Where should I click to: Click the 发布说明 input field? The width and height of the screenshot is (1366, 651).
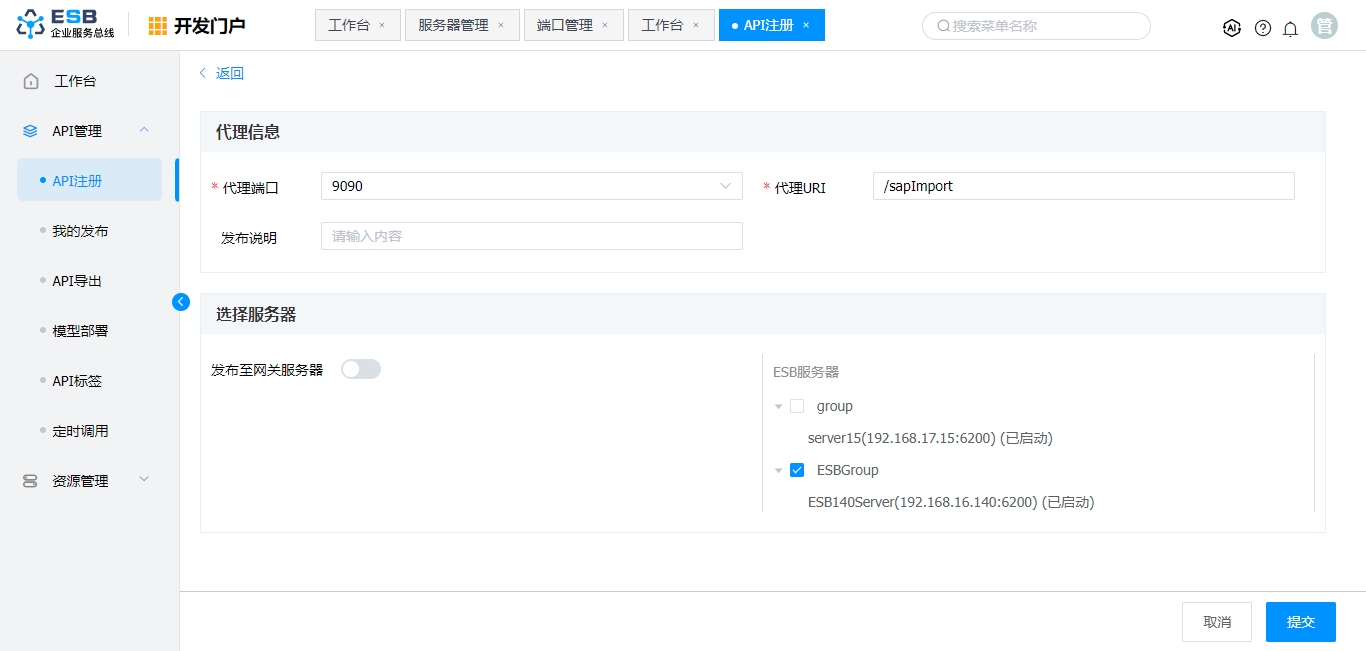point(531,236)
